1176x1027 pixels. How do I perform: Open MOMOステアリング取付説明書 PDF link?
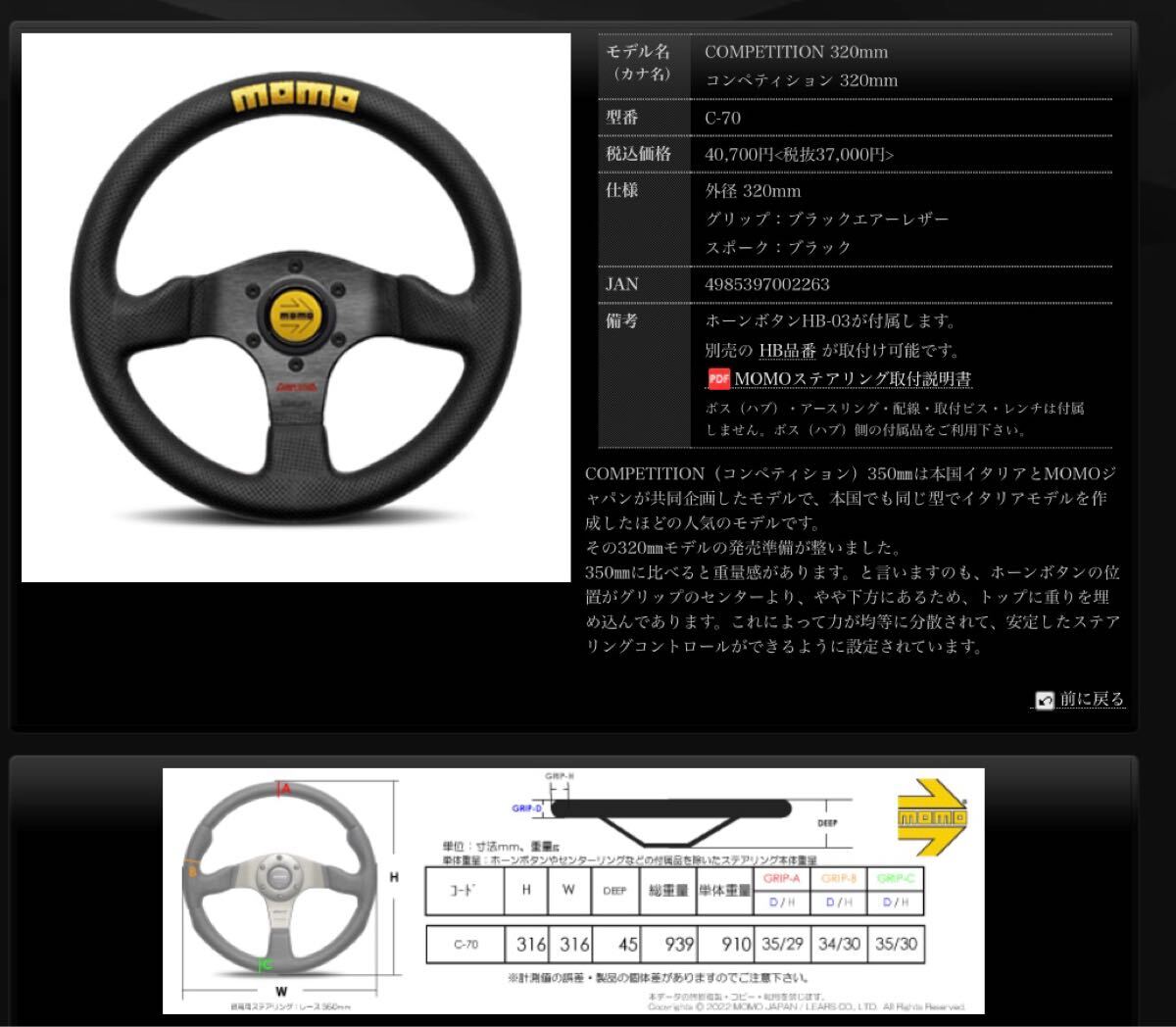pos(853,378)
